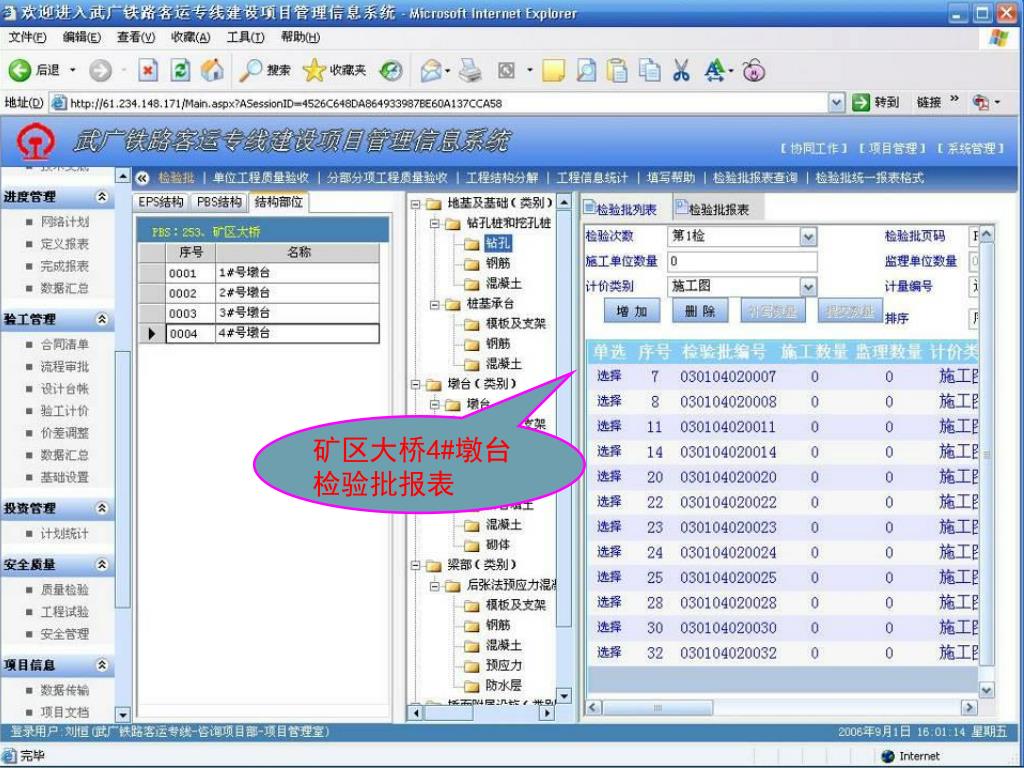The image size is (1024, 768).
Task: Click the translate A icon in toolbar
Action: tap(716, 70)
